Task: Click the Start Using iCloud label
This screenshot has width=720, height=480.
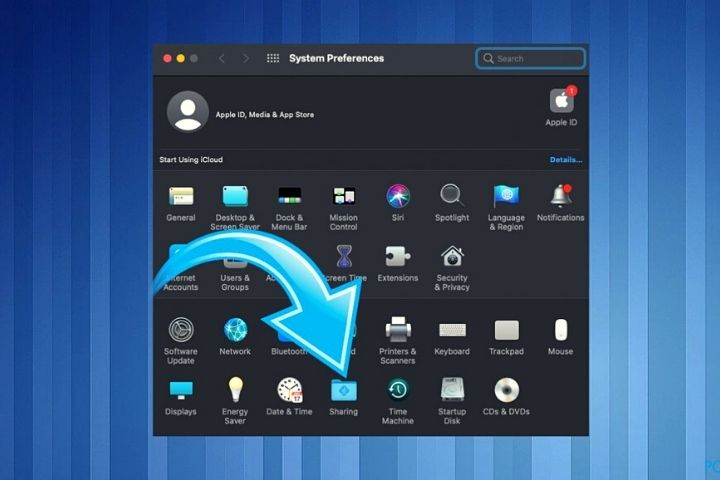Action: [x=191, y=160]
